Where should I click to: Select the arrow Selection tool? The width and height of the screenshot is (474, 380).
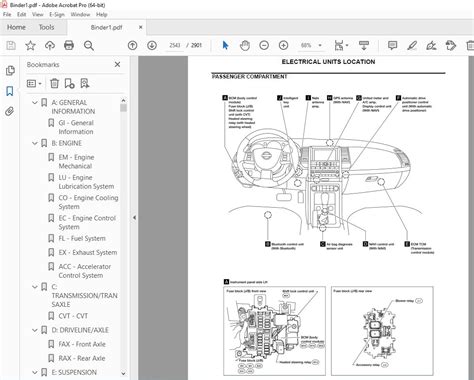click(225, 45)
